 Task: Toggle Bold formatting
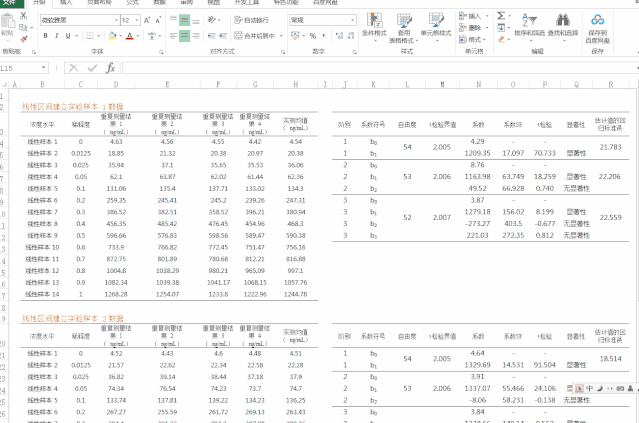pos(45,36)
